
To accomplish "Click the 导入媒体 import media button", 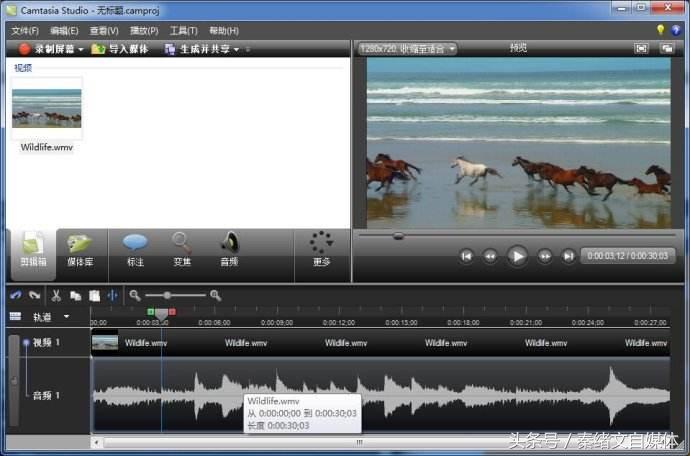I will pos(119,49).
